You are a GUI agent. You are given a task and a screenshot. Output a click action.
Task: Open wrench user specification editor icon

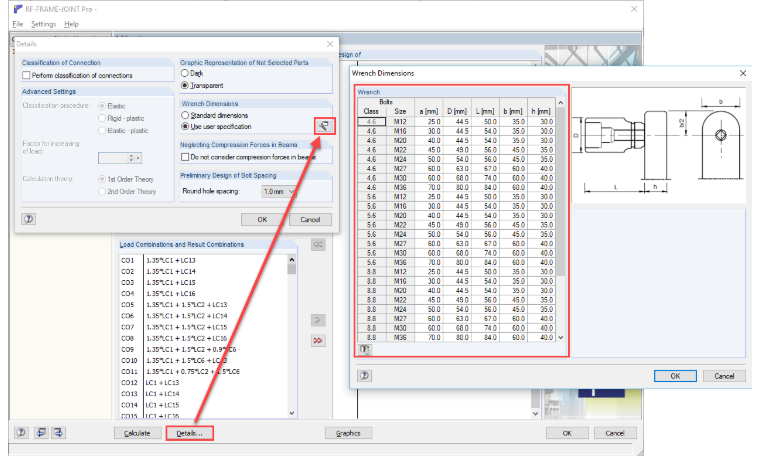[x=324, y=126]
